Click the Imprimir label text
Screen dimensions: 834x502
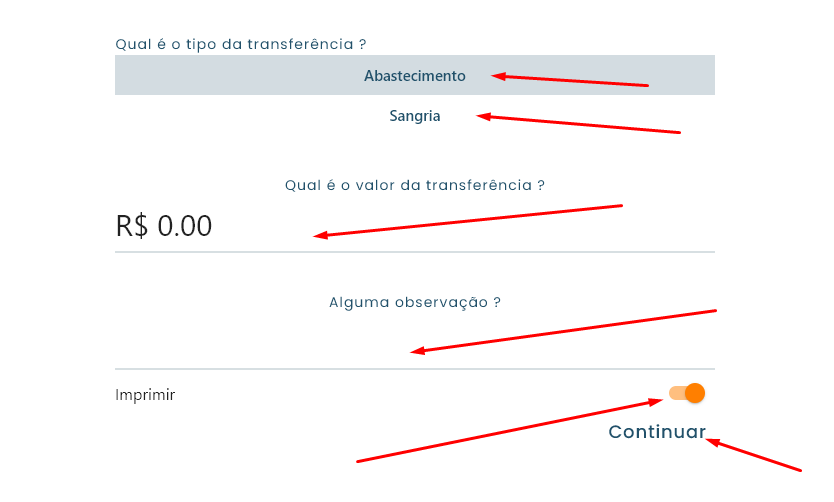145,395
